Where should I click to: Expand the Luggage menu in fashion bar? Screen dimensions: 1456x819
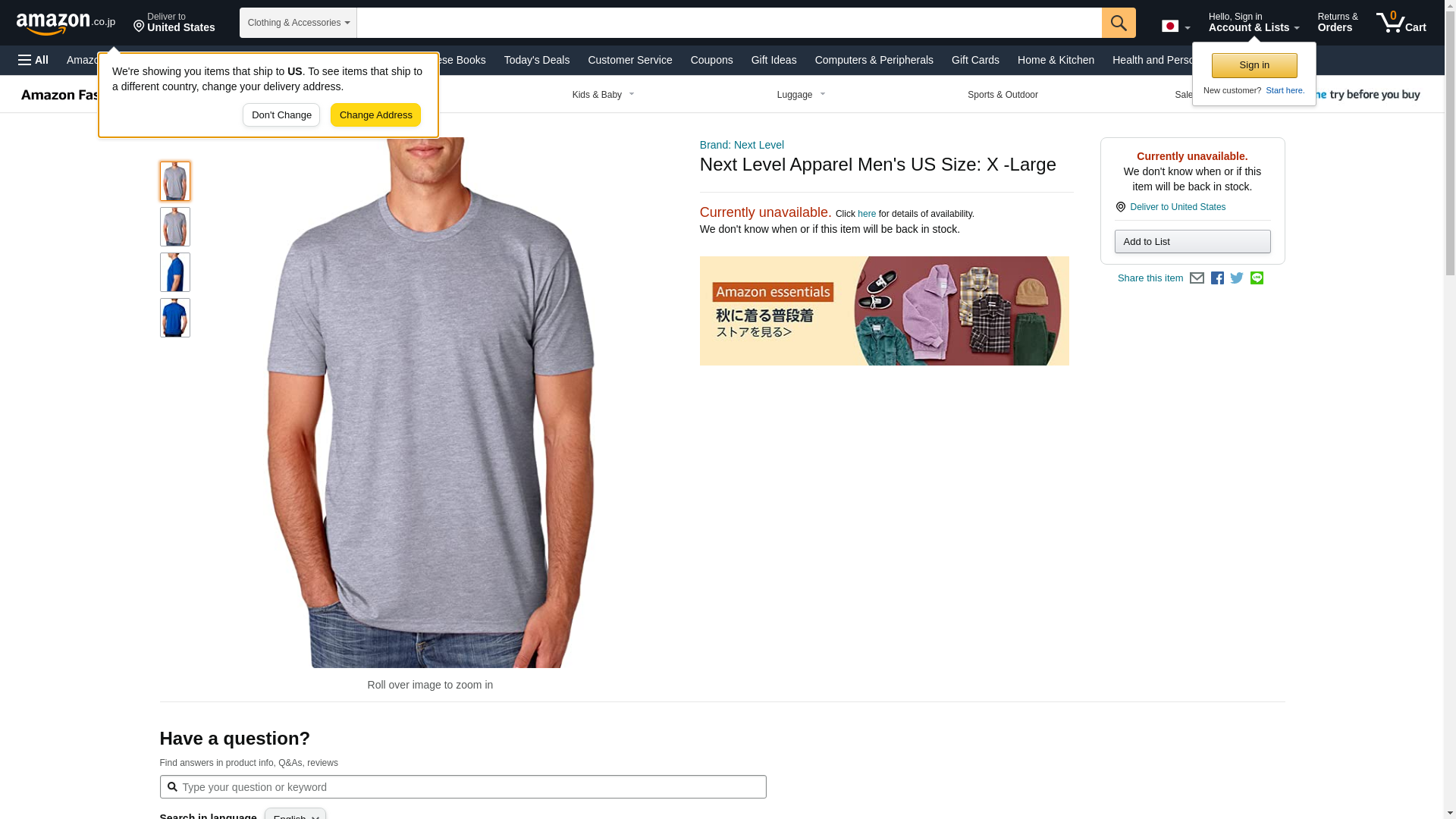click(x=802, y=95)
